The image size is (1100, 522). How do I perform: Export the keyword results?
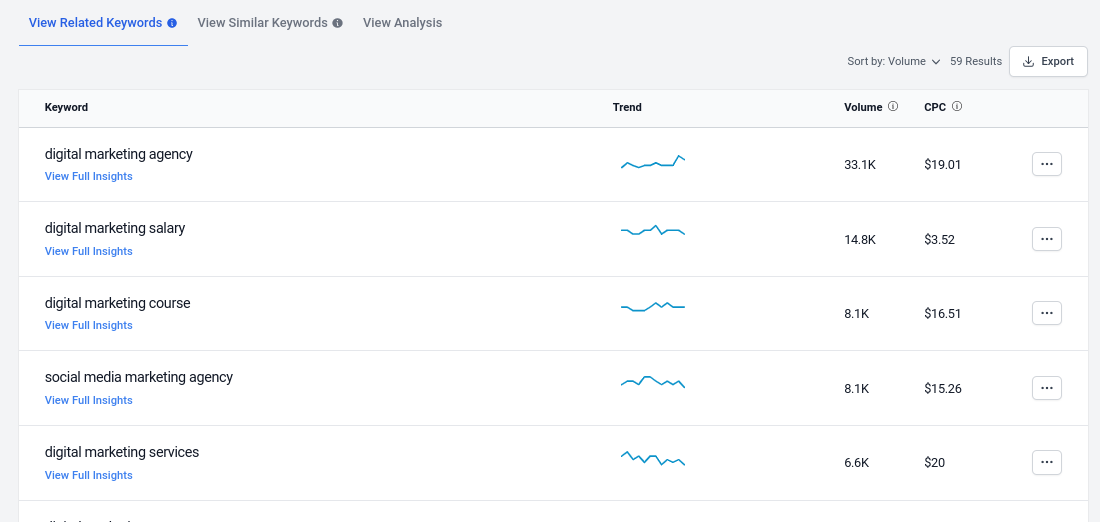(1048, 62)
